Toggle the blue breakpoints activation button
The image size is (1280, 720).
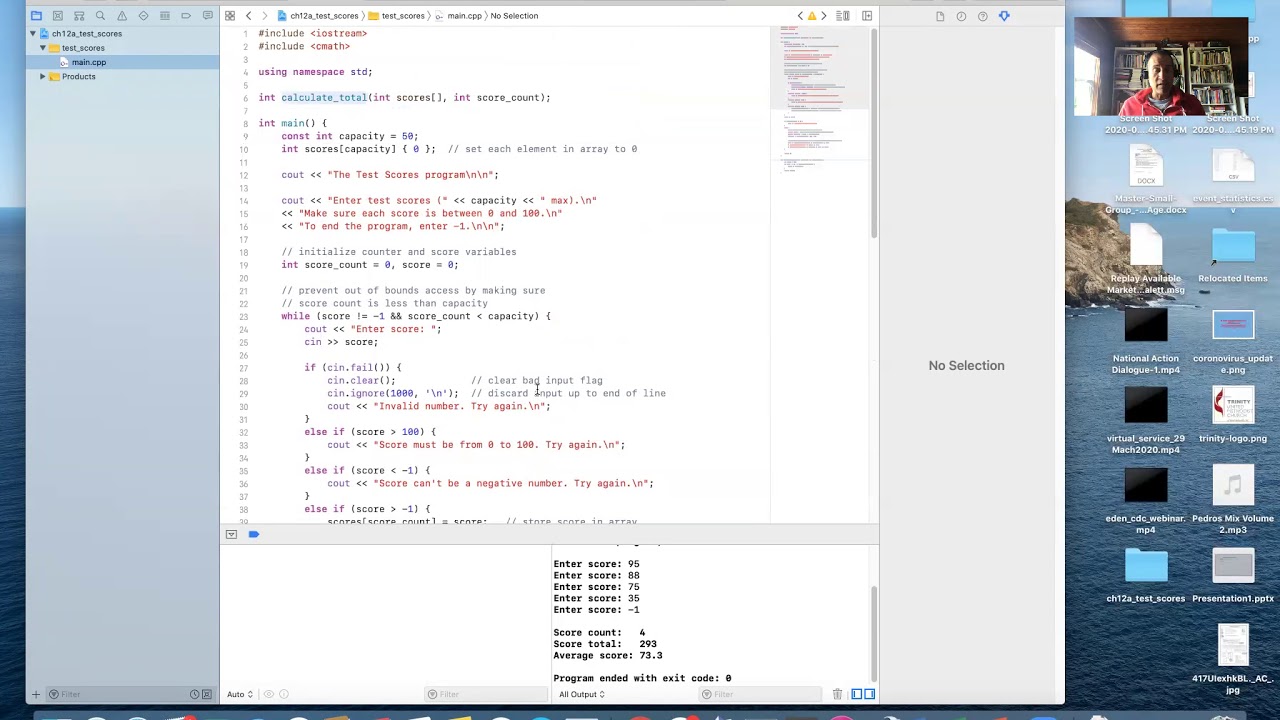tap(253, 535)
